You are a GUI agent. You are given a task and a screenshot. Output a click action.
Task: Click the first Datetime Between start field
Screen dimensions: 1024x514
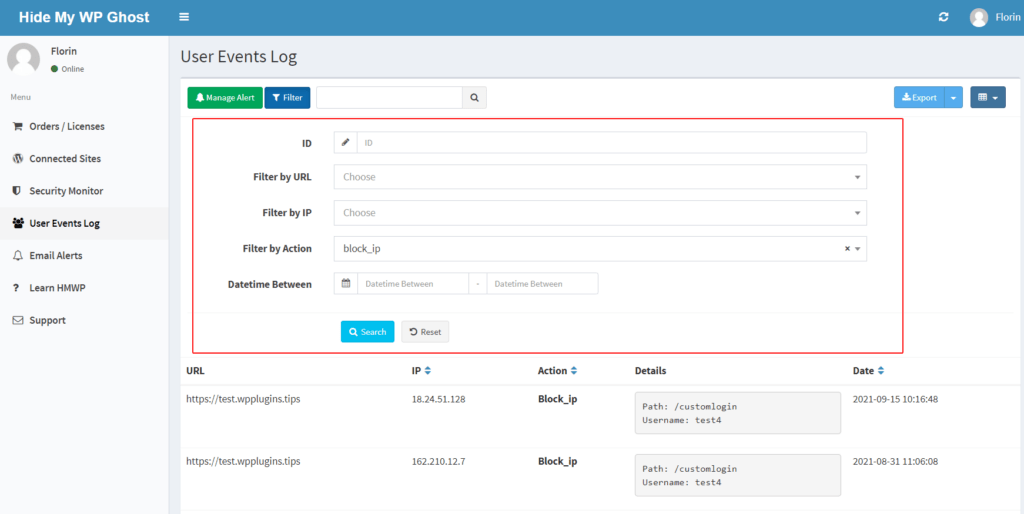coord(413,284)
